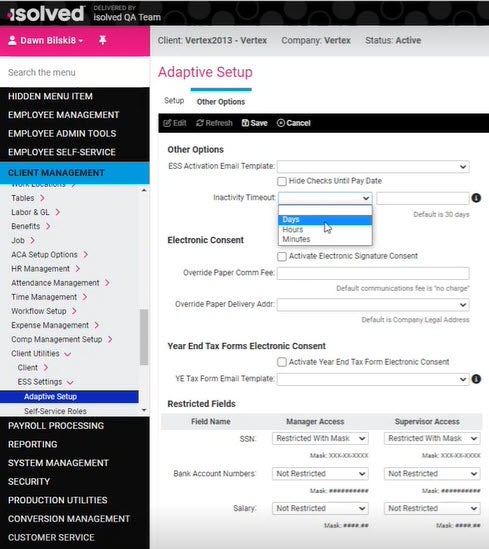Image resolution: width=489 pixels, height=549 pixels.
Task: Expand the Client submenu arrow
Action: (x=46, y=368)
